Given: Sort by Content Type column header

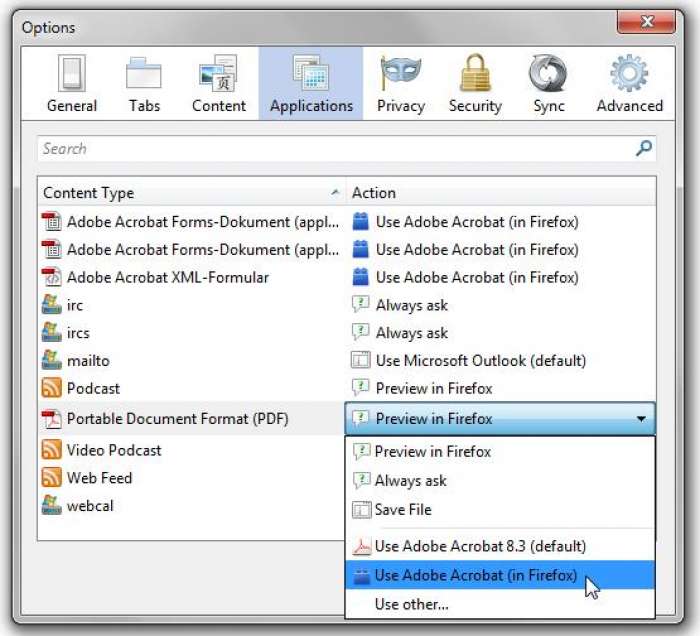Looking at the screenshot, I should coord(192,193).
